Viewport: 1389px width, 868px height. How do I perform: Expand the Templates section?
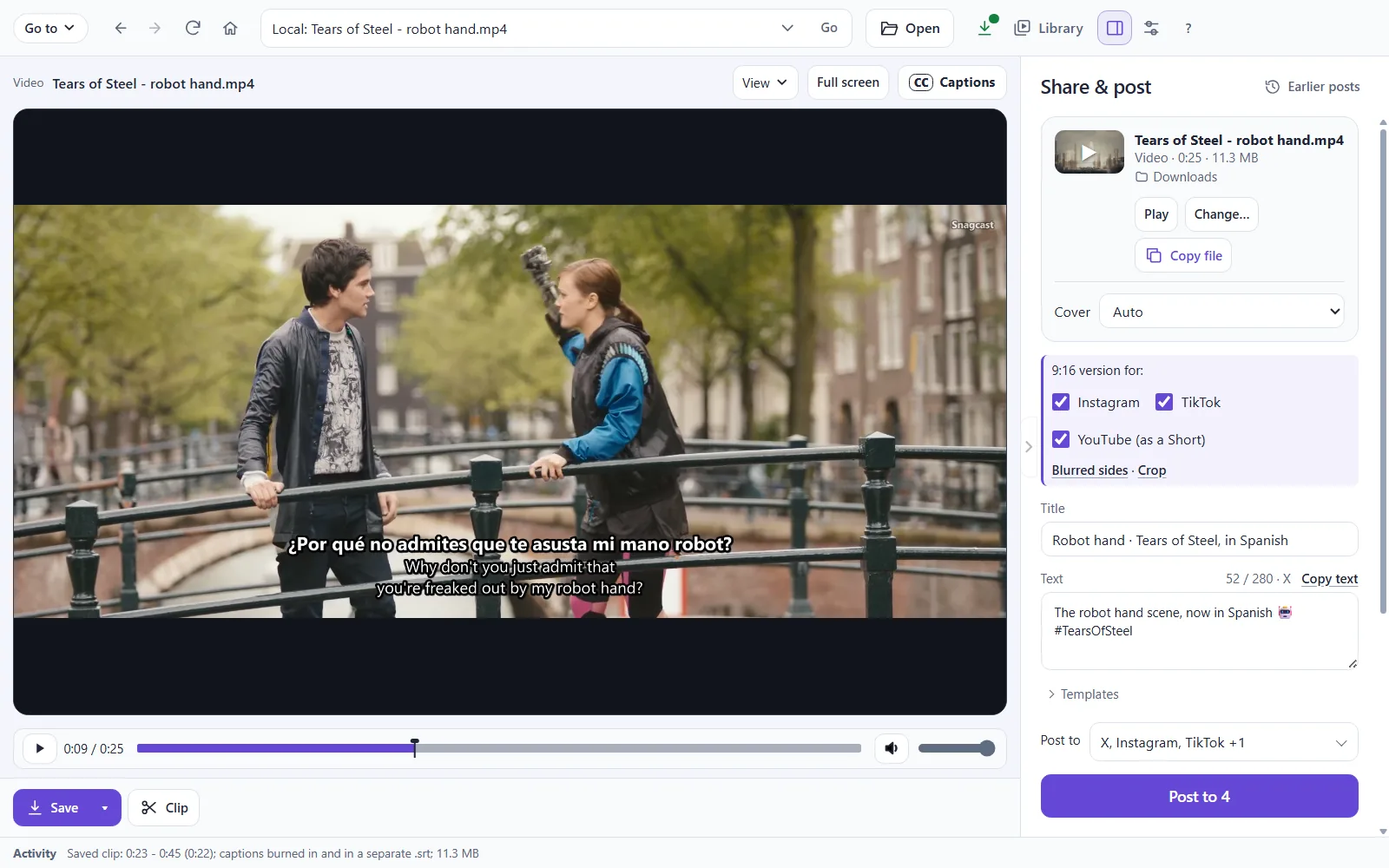coord(1083,694)
